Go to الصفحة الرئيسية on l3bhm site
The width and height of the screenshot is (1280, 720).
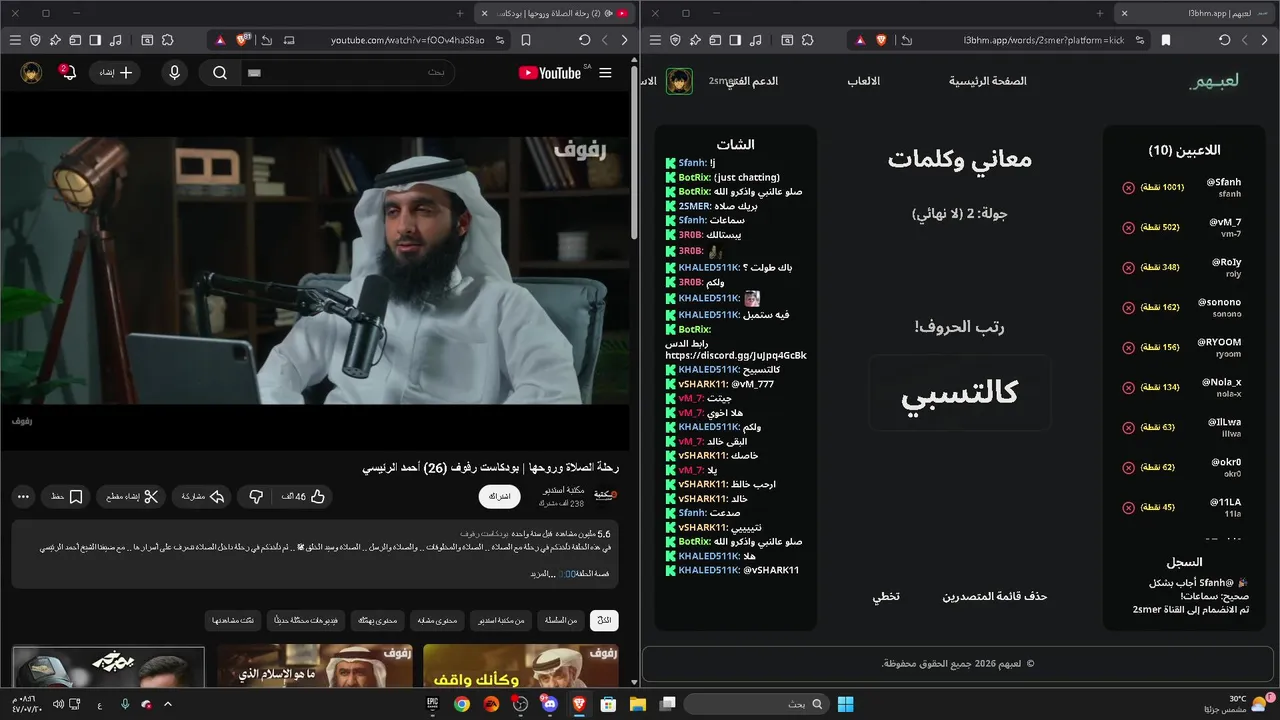988,81
